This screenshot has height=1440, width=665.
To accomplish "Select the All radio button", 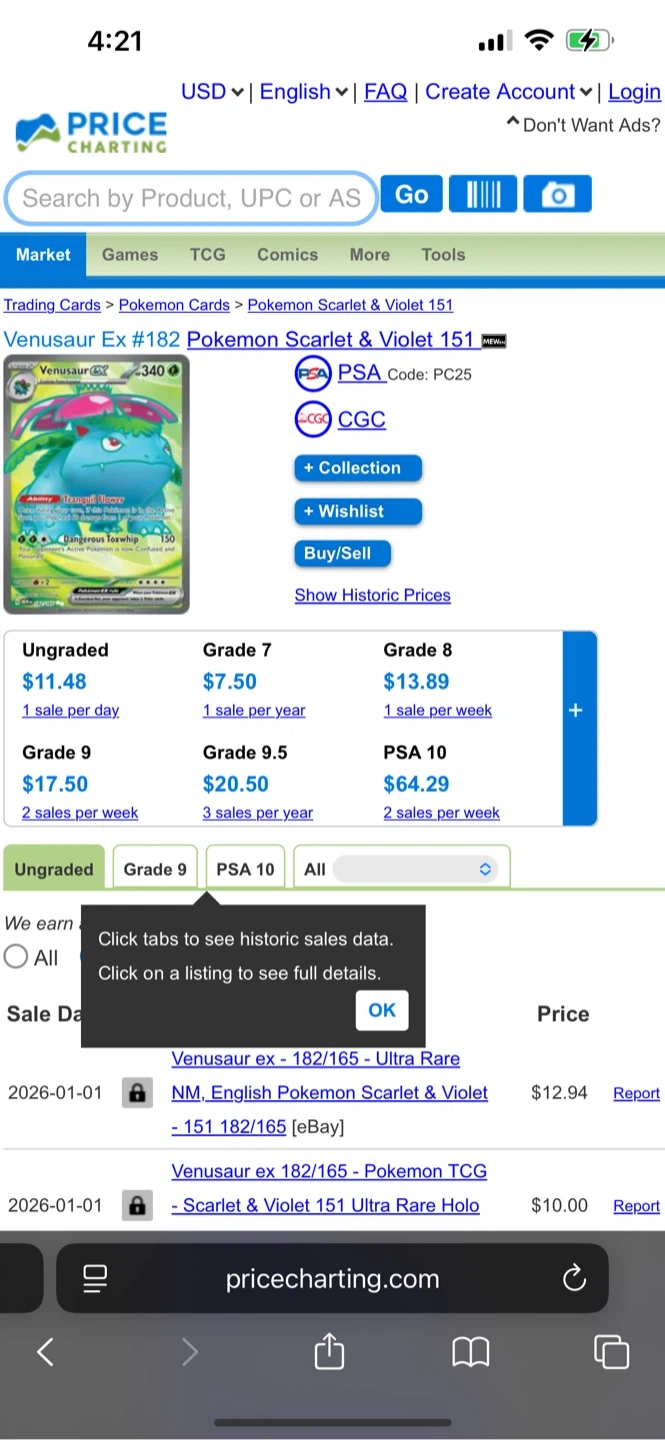I will (x=16, y=957).
